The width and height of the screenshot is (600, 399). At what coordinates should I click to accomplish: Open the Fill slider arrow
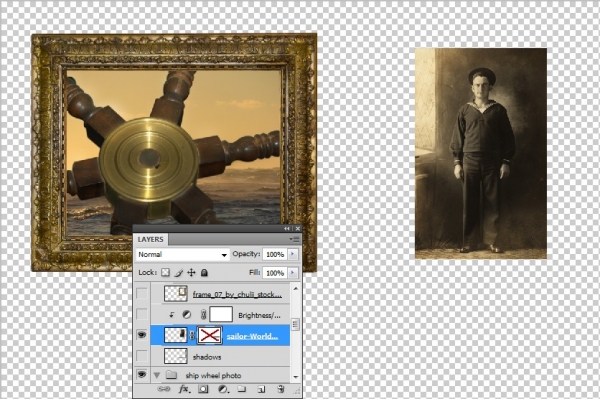(293, 273)
